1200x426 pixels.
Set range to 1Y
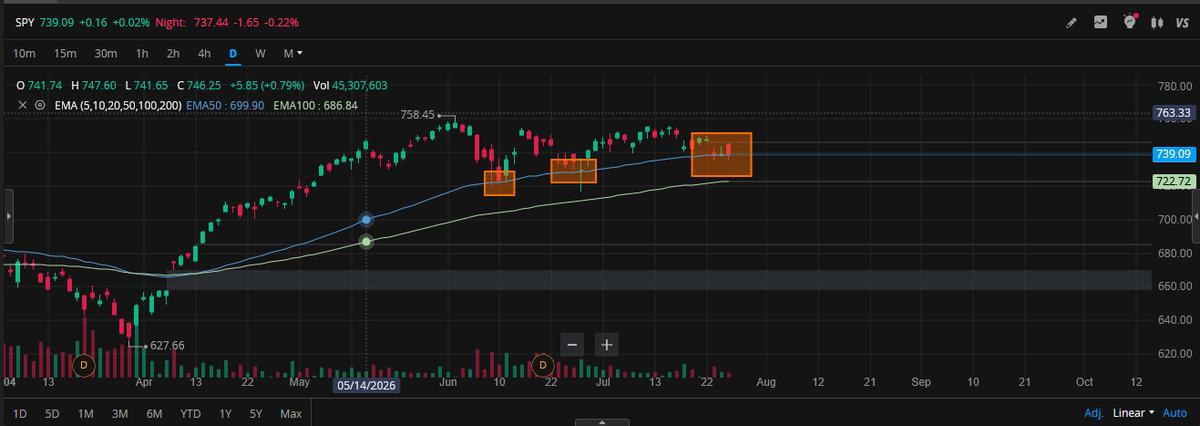click(226, 412)
